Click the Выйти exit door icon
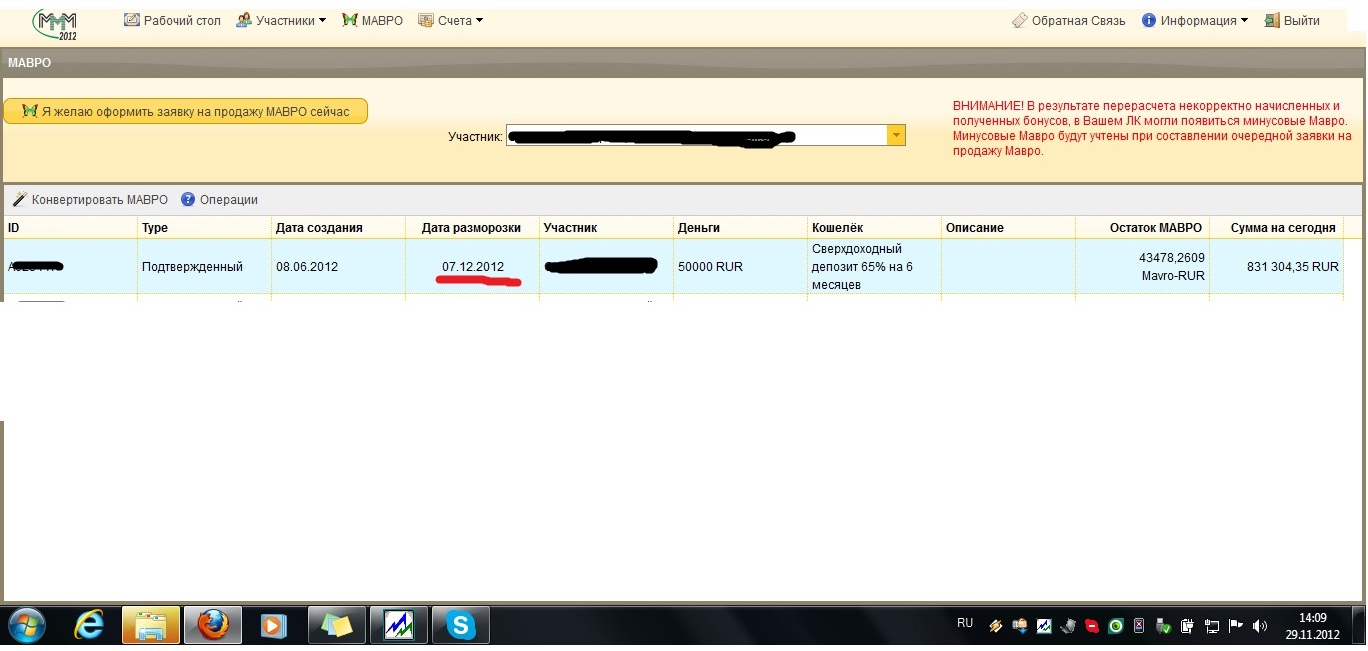The width and height of the screenshot is (1368, 651). 1272,20
